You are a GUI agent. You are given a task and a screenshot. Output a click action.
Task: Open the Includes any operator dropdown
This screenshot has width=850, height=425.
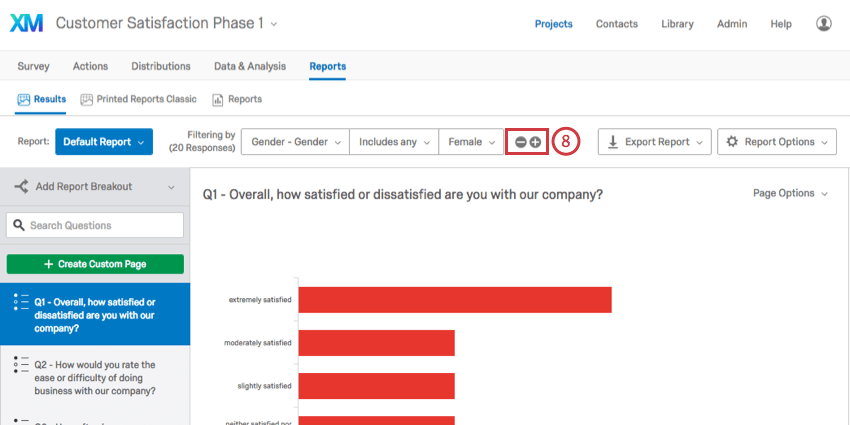[x=394, y=142]
